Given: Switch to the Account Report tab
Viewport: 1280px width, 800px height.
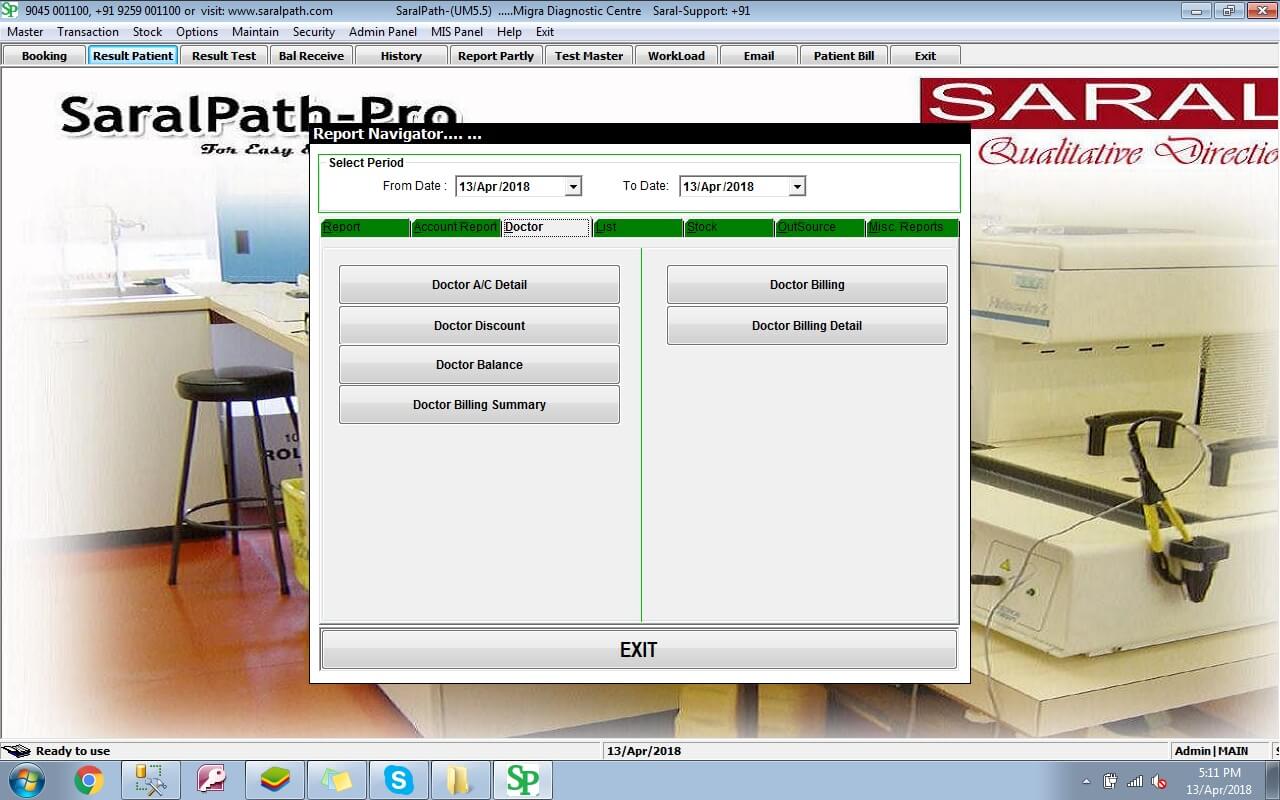Looking at the screenshot, I should 455,228.
